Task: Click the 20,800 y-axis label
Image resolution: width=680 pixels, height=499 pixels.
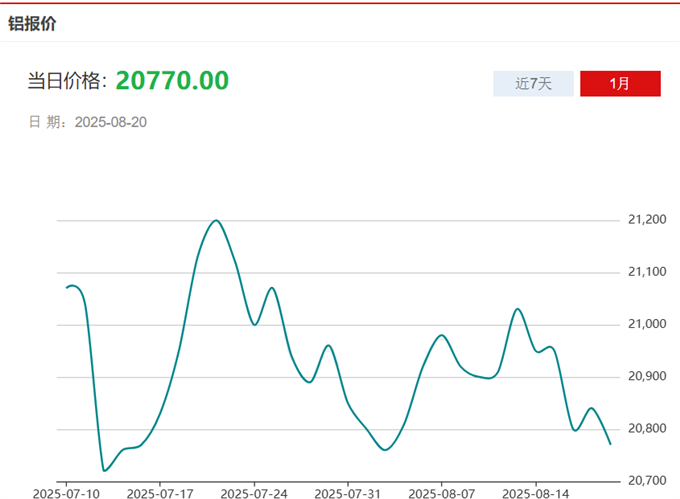Action: click(645, 429)
